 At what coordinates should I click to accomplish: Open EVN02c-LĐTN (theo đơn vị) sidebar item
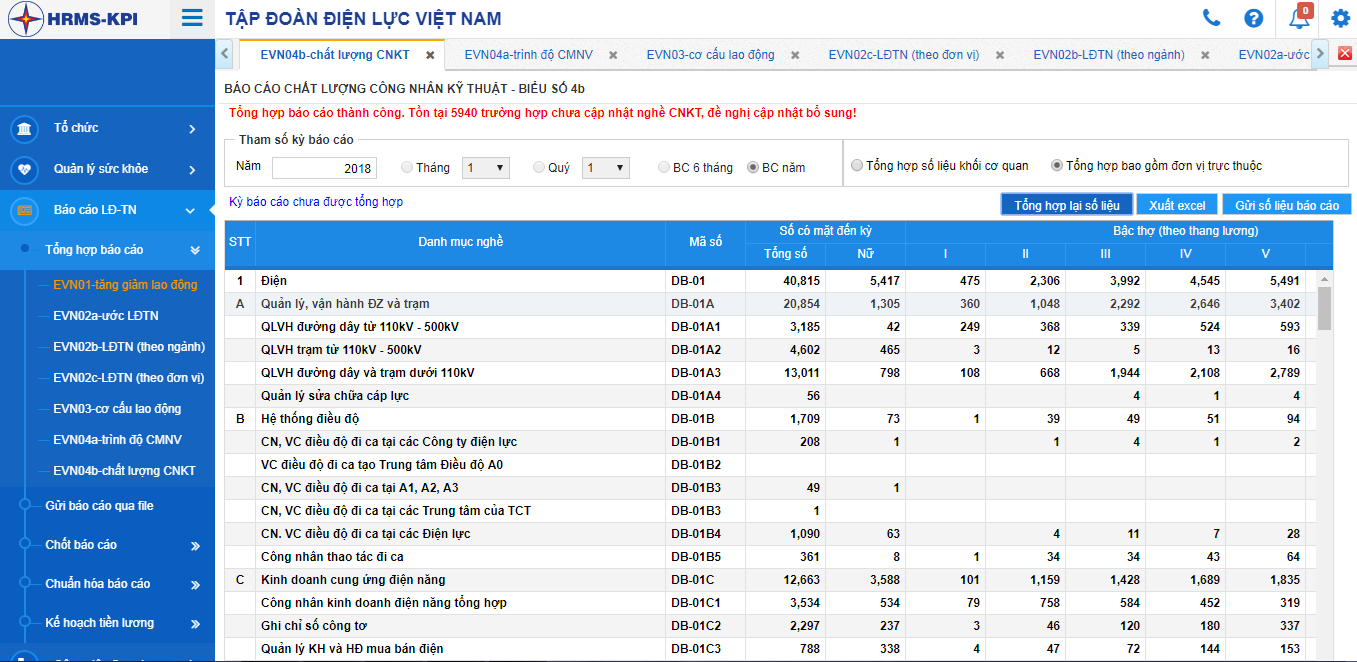(129, 378)
